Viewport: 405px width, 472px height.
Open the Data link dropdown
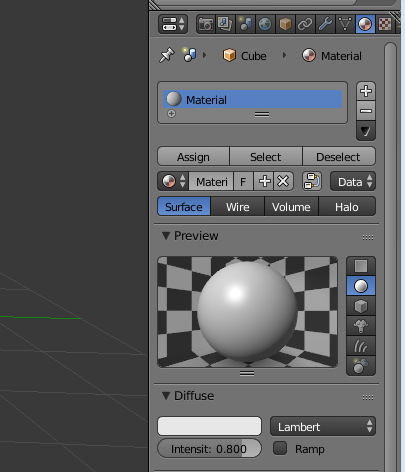coord(353,182)
